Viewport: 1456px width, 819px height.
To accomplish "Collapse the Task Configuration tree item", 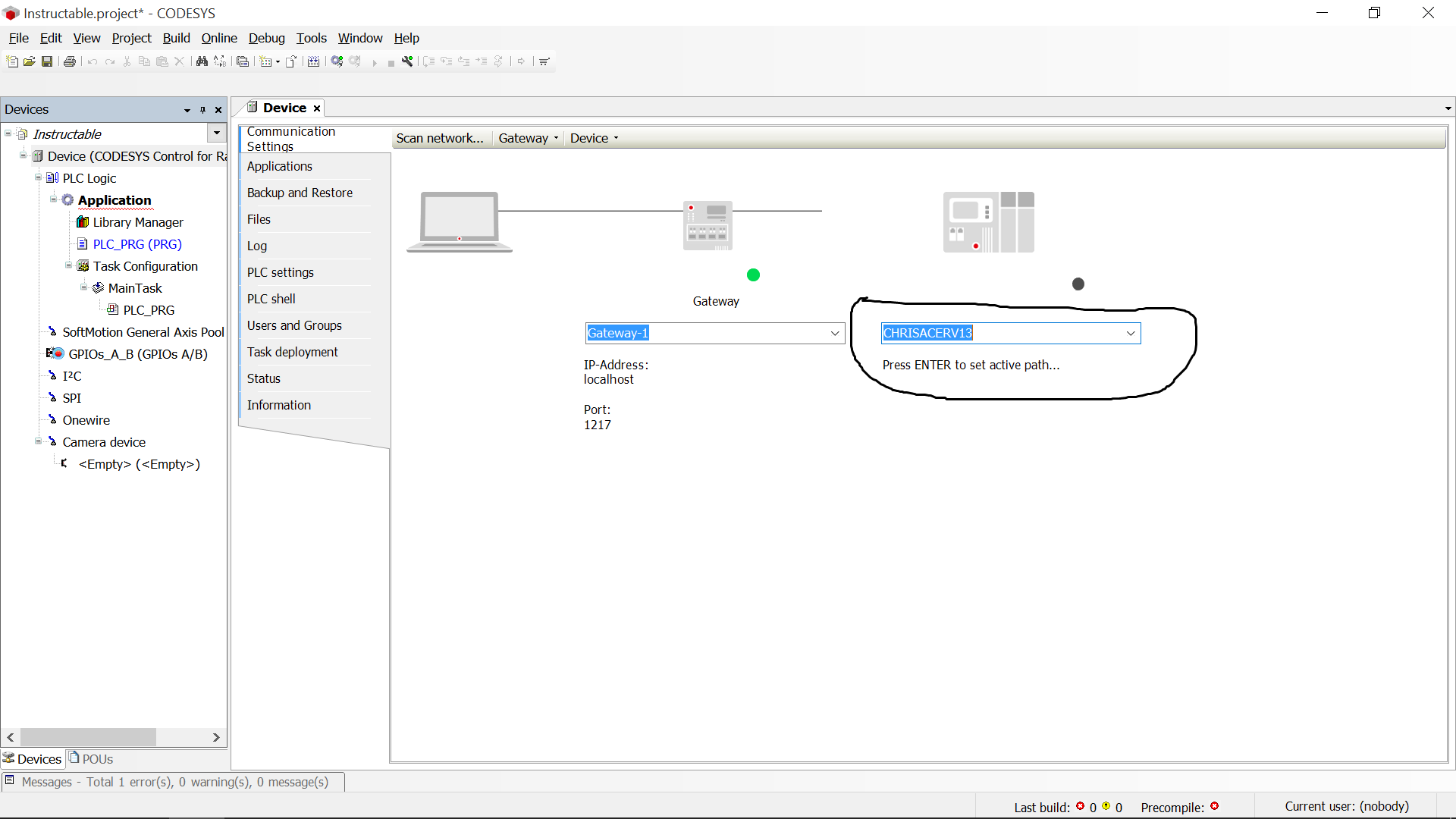I will [x=68, y=266].
